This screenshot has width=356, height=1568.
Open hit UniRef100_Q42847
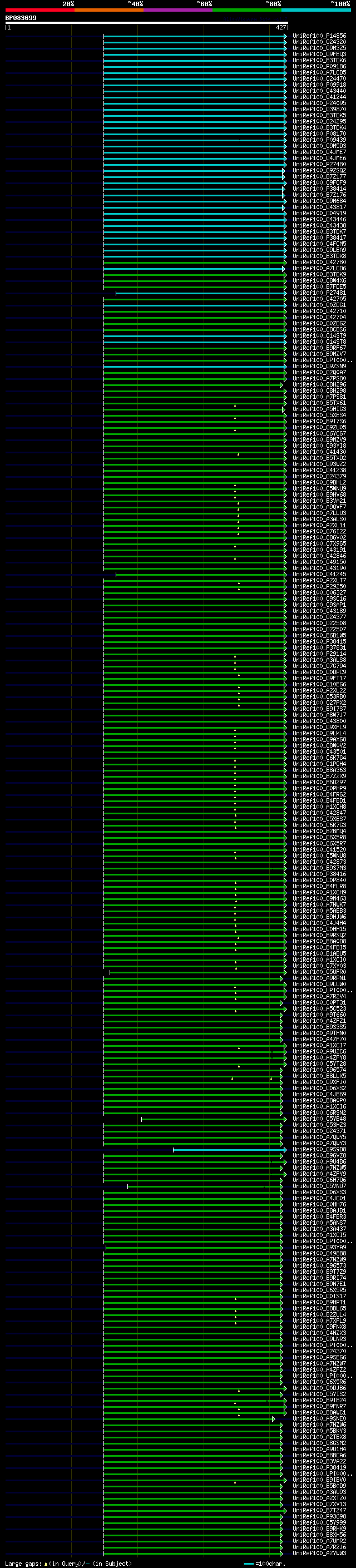tap(319, 813)
